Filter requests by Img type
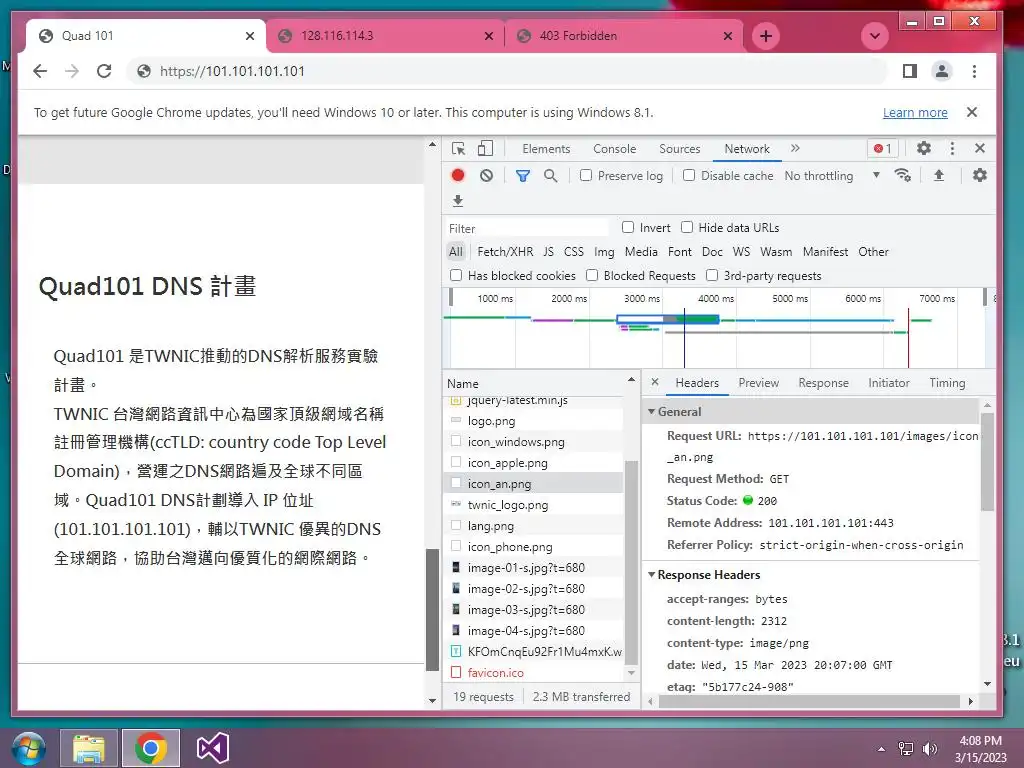This screenshot has width=1024, height=768. [604, 251]
